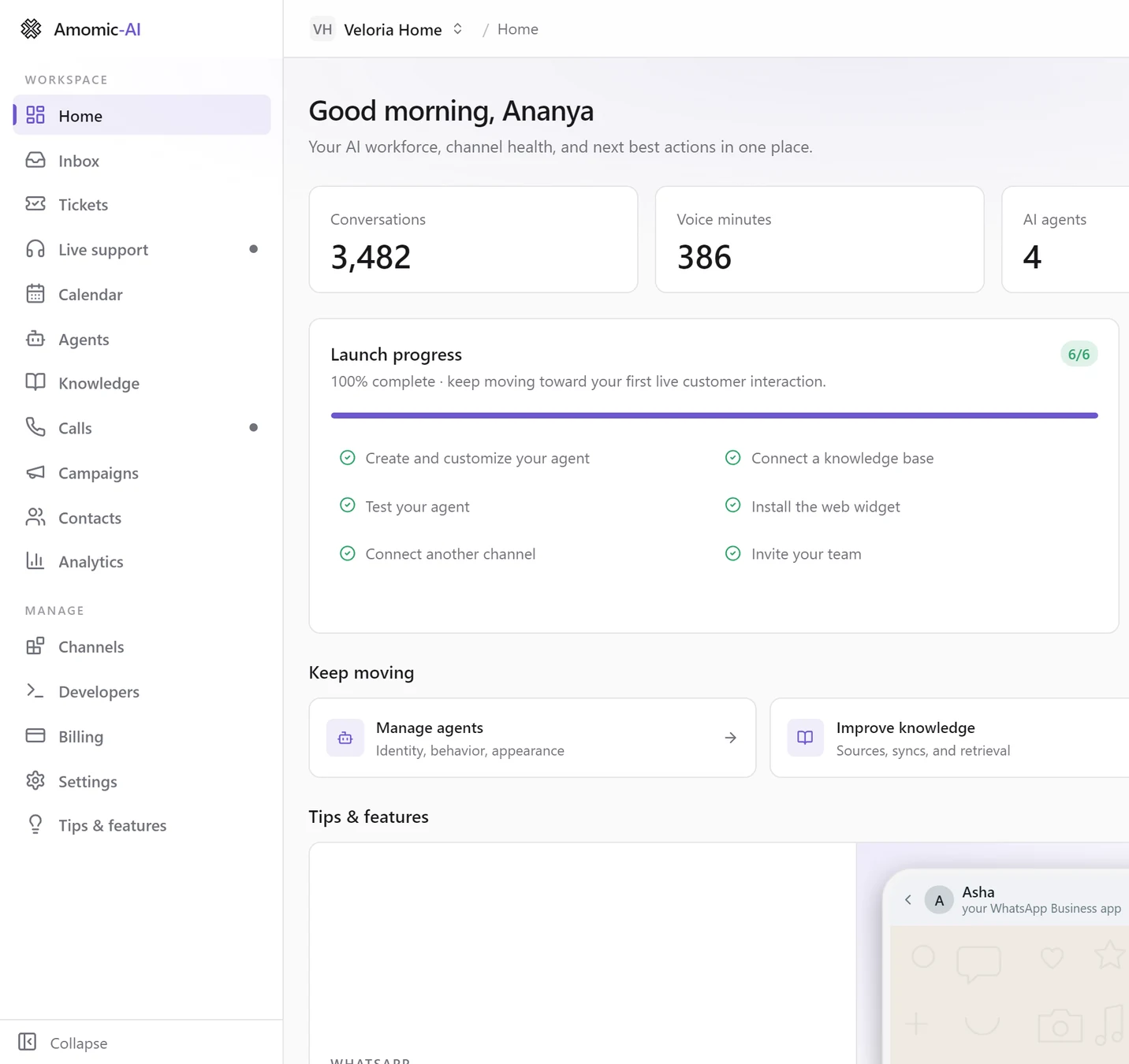Viewport: 1129px width, 1064px height.
Task: Click 'Test your agent' checklist step
Action: coord(404,506)
